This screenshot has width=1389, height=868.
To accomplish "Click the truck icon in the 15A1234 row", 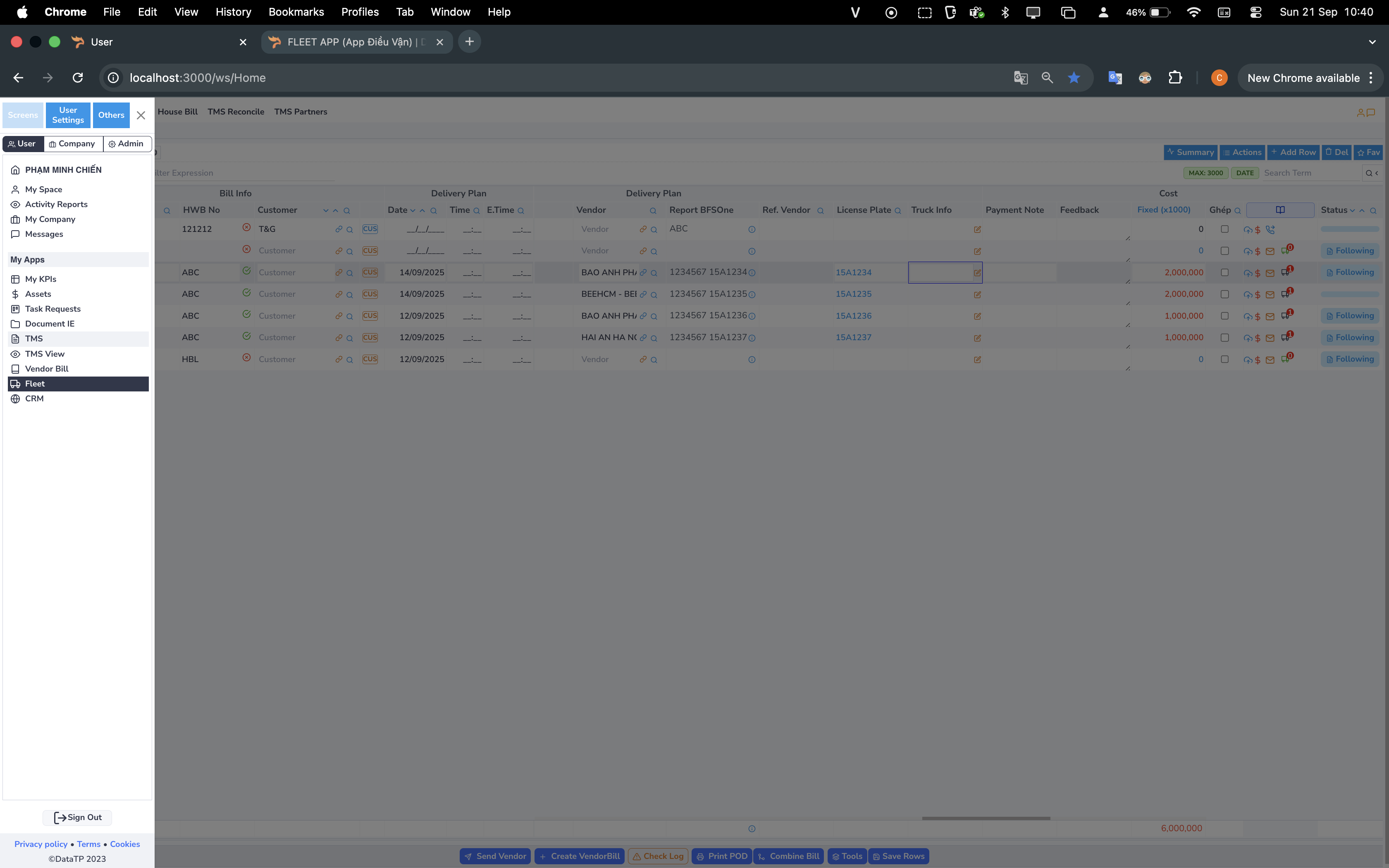I will (1285, 272).
